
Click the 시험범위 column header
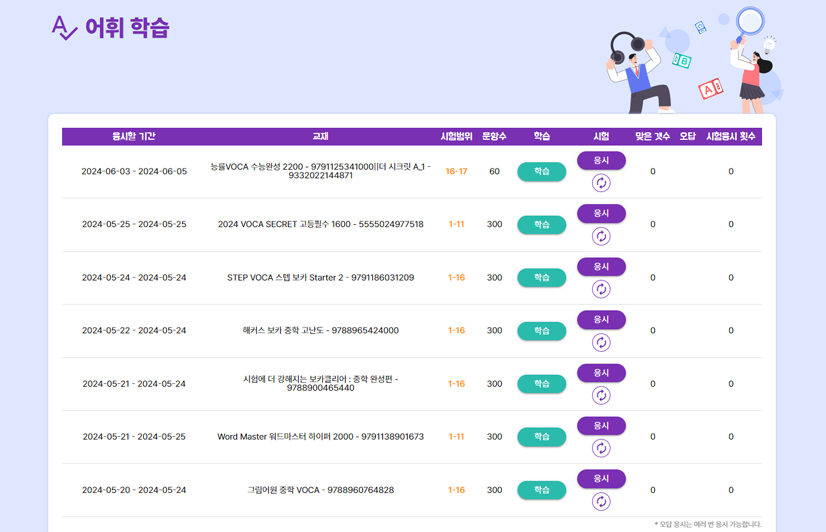point(456,137)
